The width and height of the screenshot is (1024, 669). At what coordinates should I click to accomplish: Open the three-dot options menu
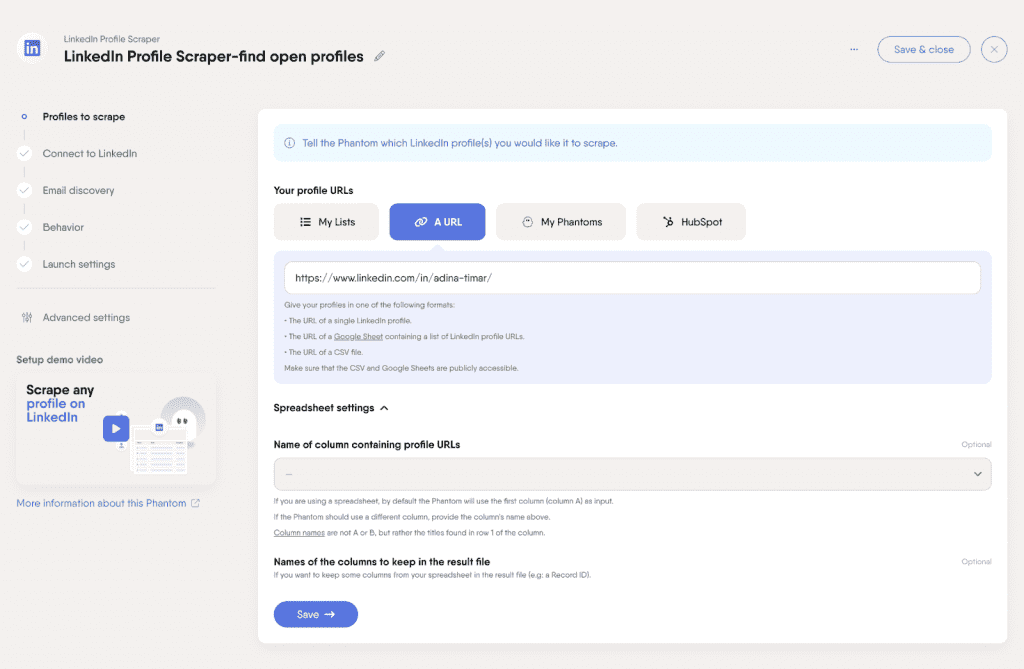(853, 48)
